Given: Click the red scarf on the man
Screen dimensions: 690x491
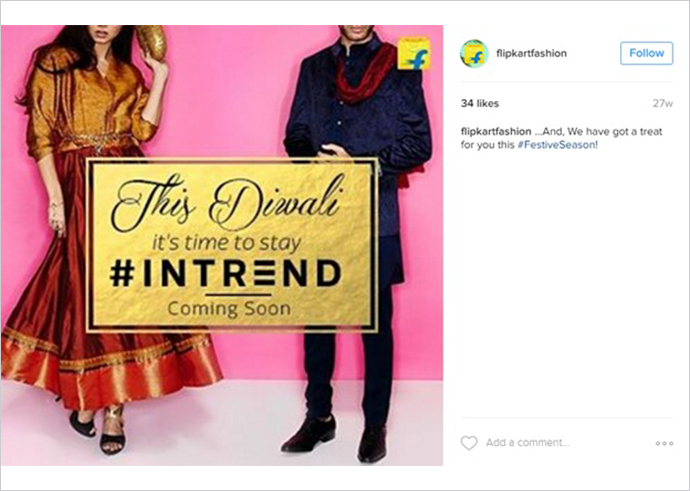Looking at the screenshot, I should pos(365,75).
